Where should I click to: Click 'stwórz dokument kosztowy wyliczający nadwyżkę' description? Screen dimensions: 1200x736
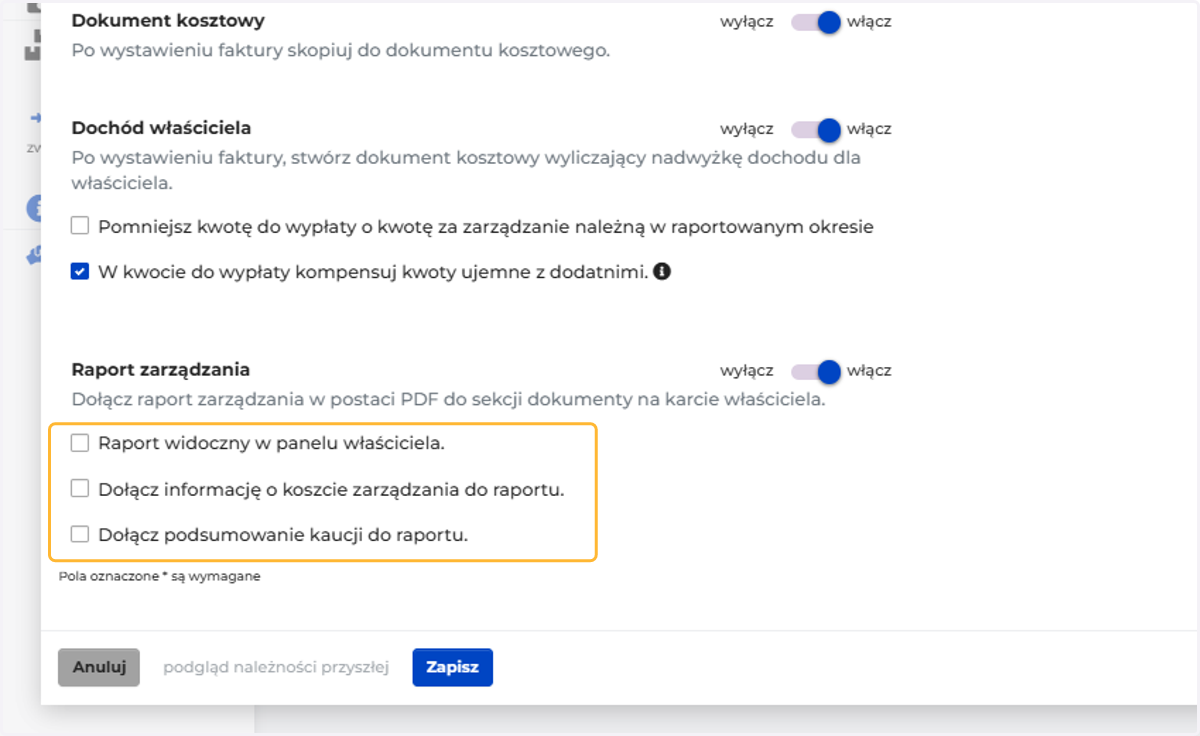tap(466, 170)
